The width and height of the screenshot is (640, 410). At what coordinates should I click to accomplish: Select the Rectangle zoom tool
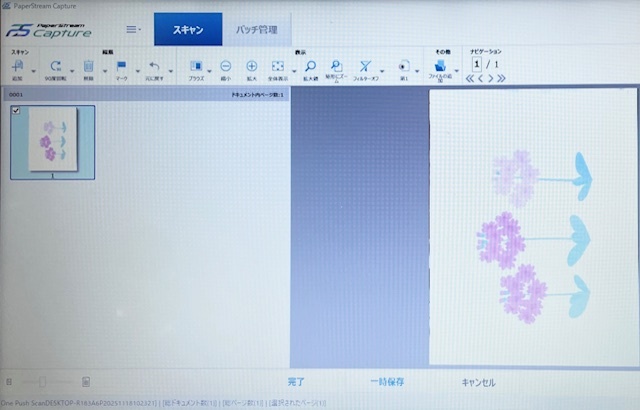pyautogui.click(x=336, y=66)
